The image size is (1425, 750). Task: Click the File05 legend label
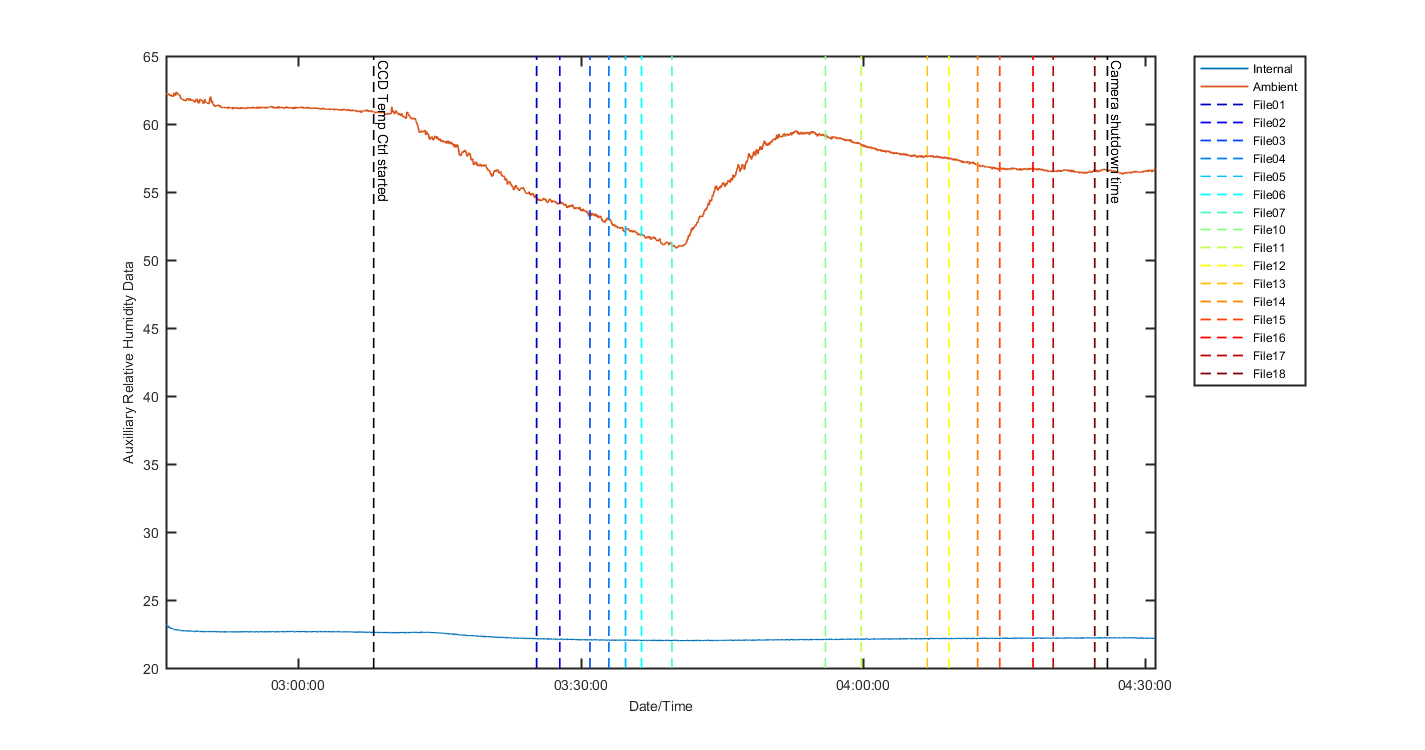[x=1269, y=177]
